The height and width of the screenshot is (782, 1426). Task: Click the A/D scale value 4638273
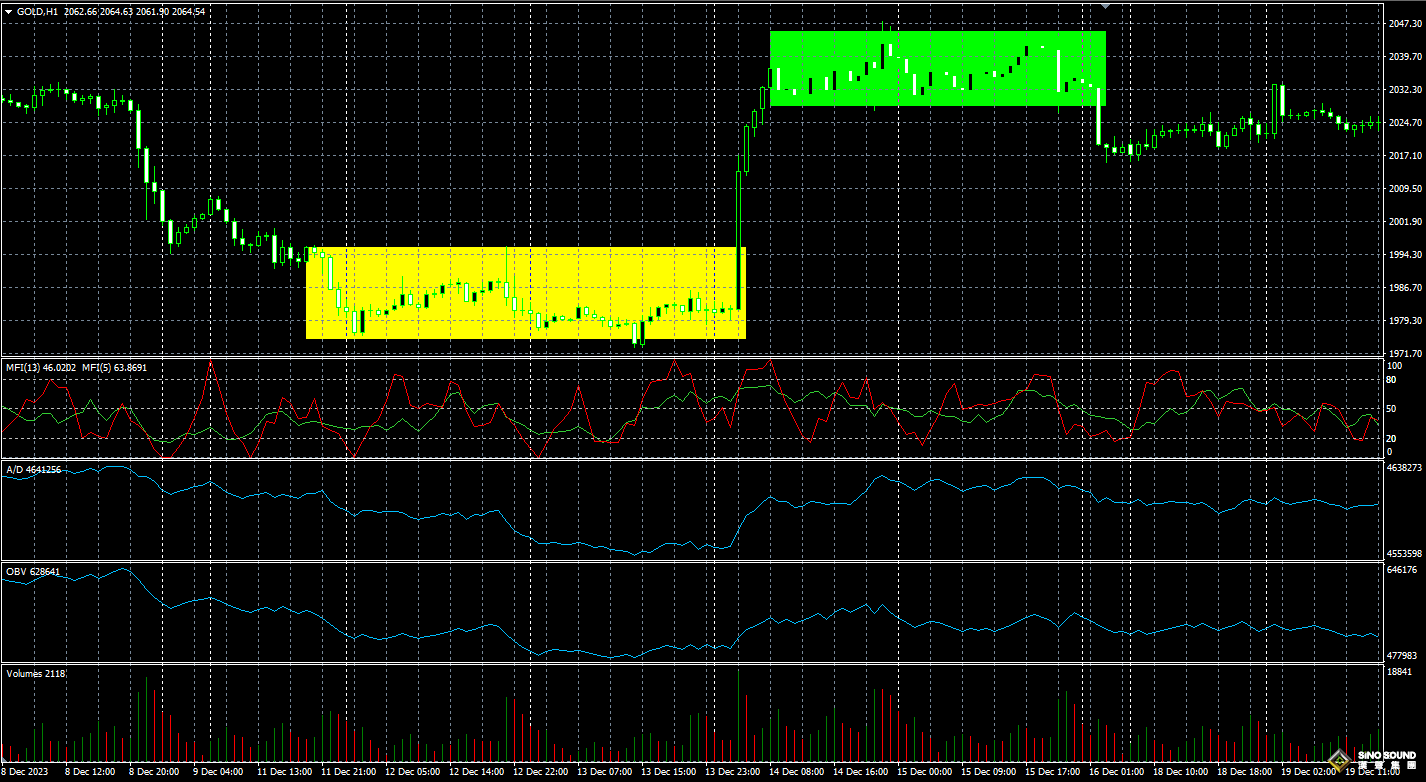click(x=1404, y=467)
